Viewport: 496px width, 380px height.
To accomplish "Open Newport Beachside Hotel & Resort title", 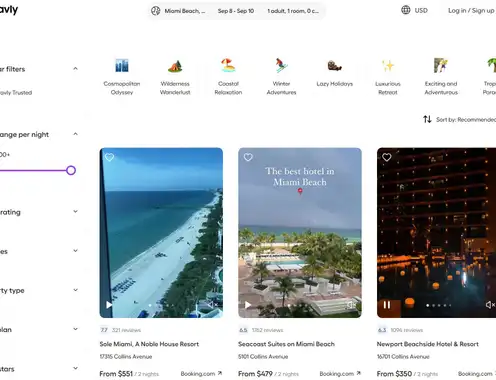I will point(428,344).
